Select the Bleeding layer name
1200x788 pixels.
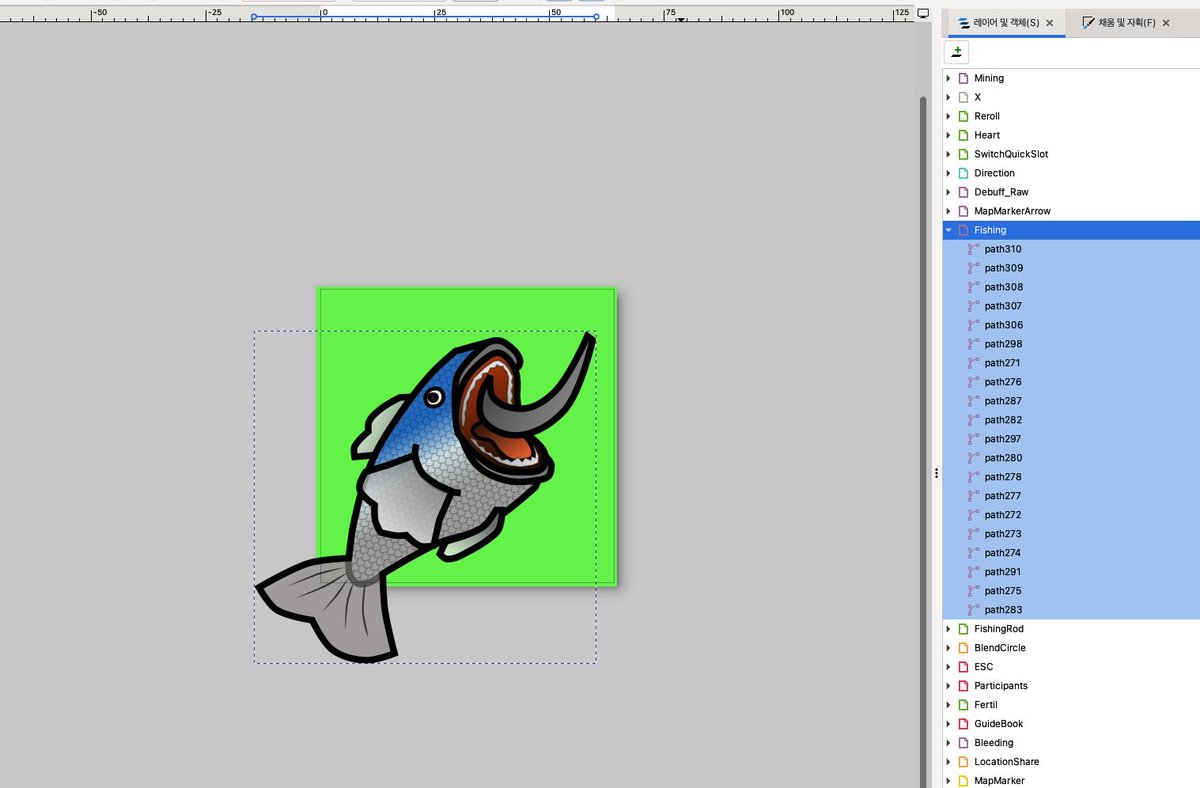(x=994, y=743)
